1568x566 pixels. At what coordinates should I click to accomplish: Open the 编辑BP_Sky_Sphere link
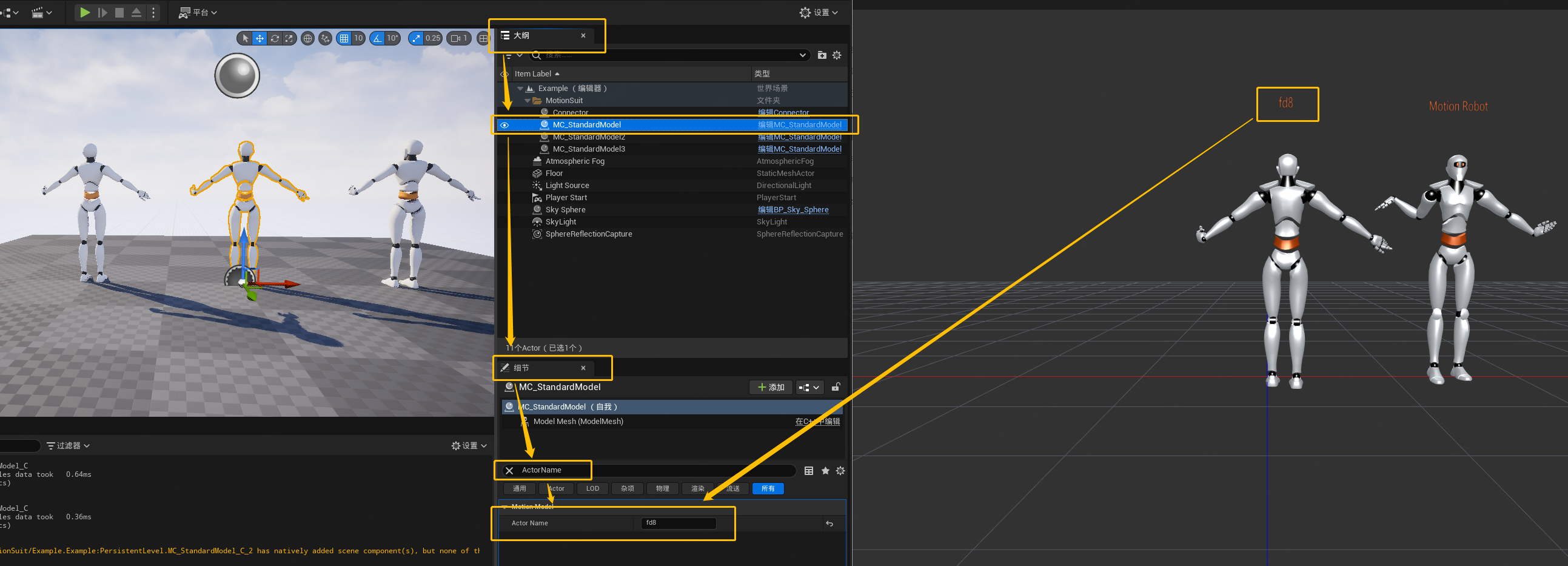pos(792,209)
